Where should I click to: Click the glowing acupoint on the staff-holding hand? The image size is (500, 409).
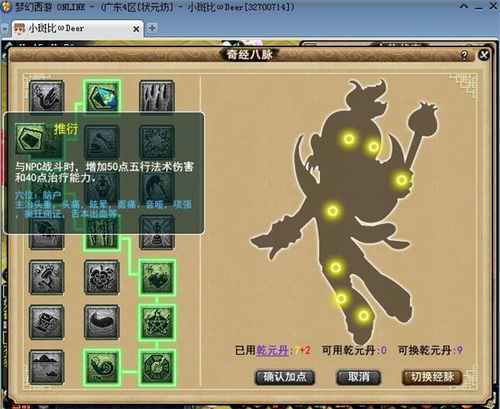(402, 180)
